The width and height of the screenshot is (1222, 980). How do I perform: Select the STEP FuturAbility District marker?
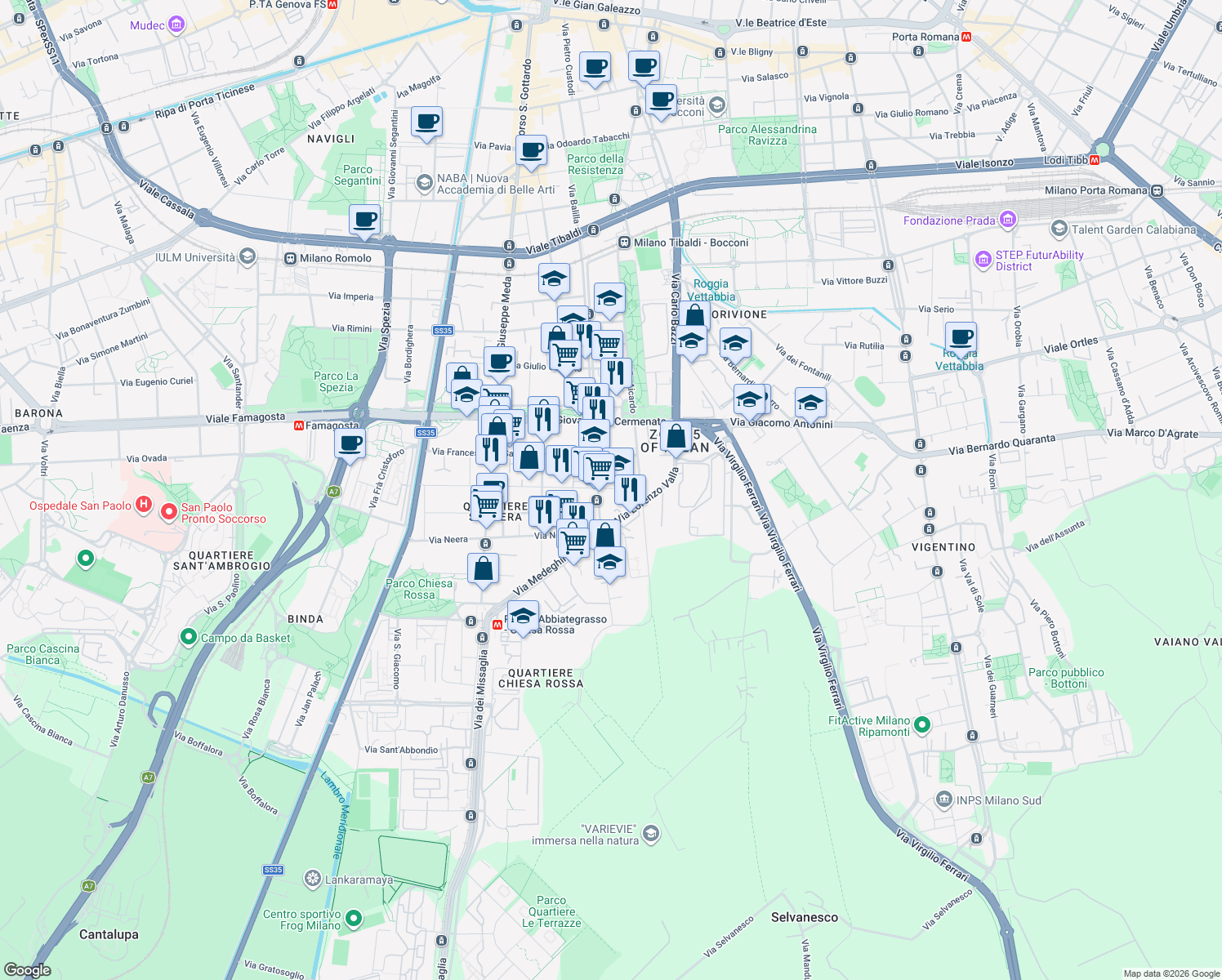tap(983, 260)
